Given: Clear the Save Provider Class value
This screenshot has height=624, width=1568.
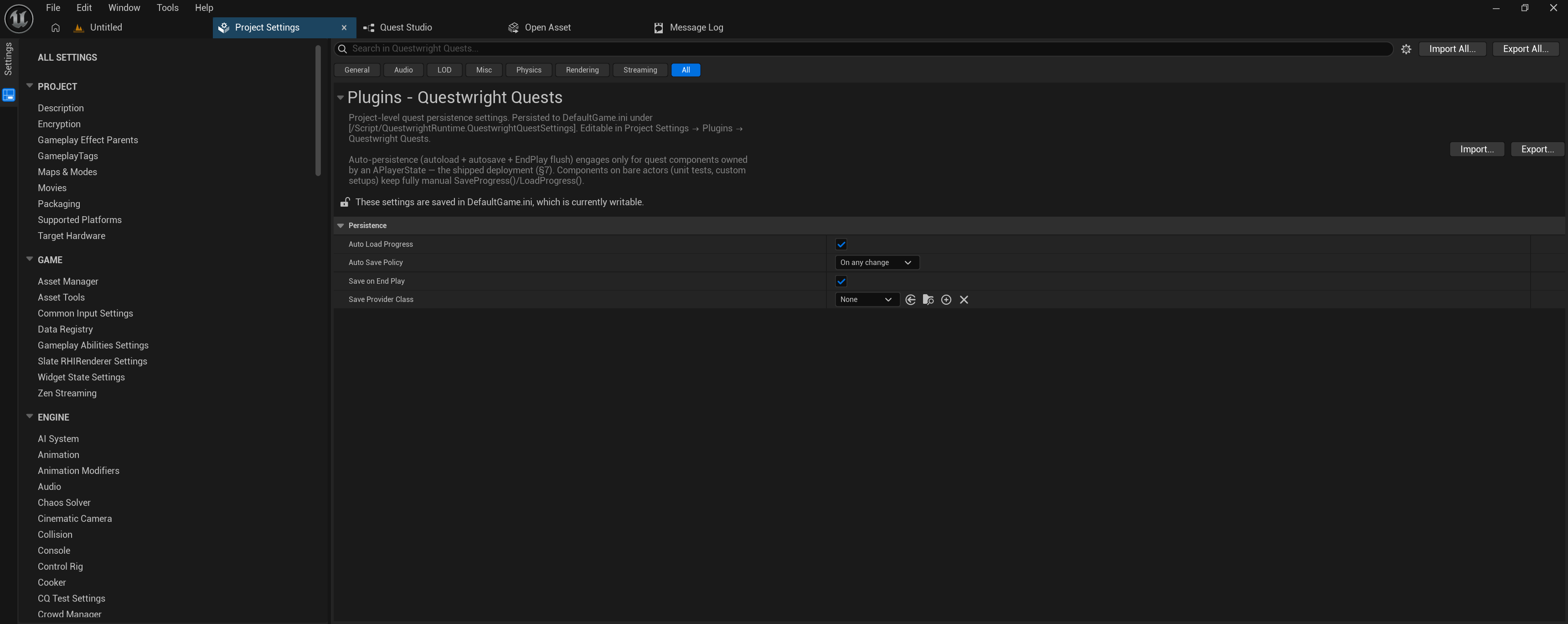Looking at the screenshot, I should [964, 300].
